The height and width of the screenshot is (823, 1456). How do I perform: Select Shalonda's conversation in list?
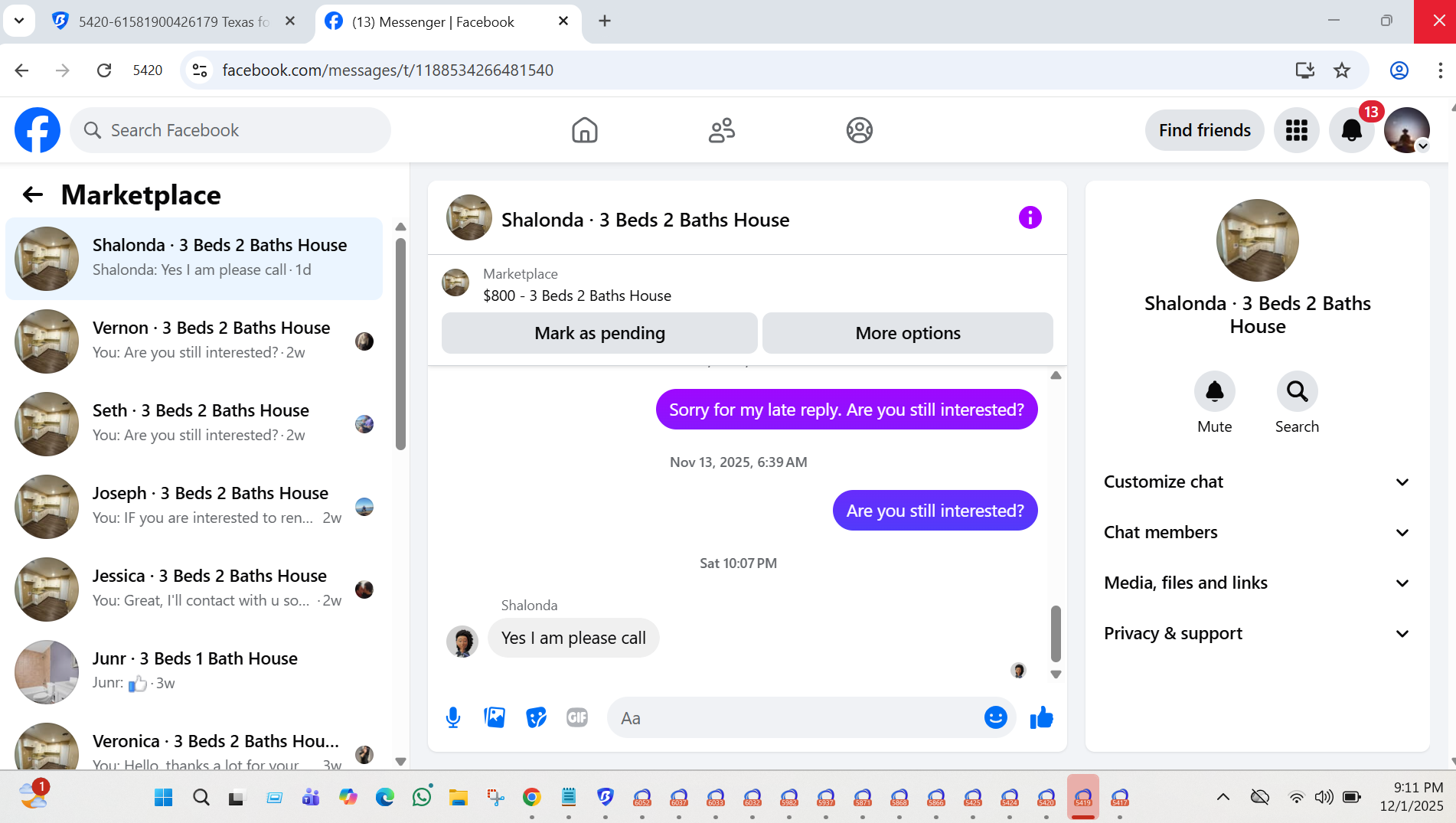pyautogui.click(x=194, y=259)
